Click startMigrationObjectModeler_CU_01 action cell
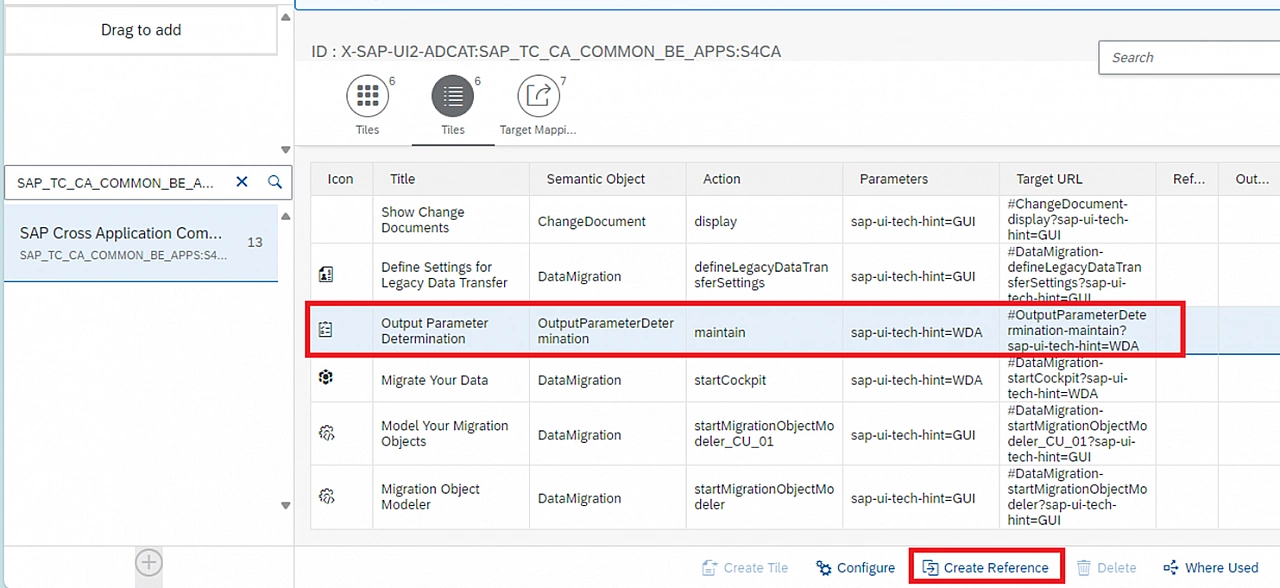 764,434
